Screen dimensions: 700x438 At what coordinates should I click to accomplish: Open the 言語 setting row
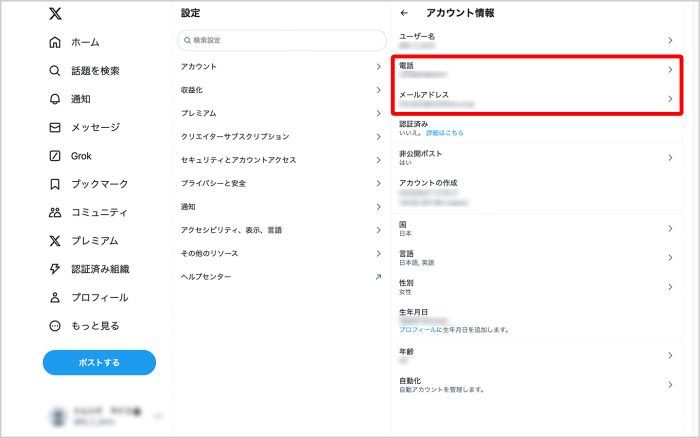tap(535, 258)
